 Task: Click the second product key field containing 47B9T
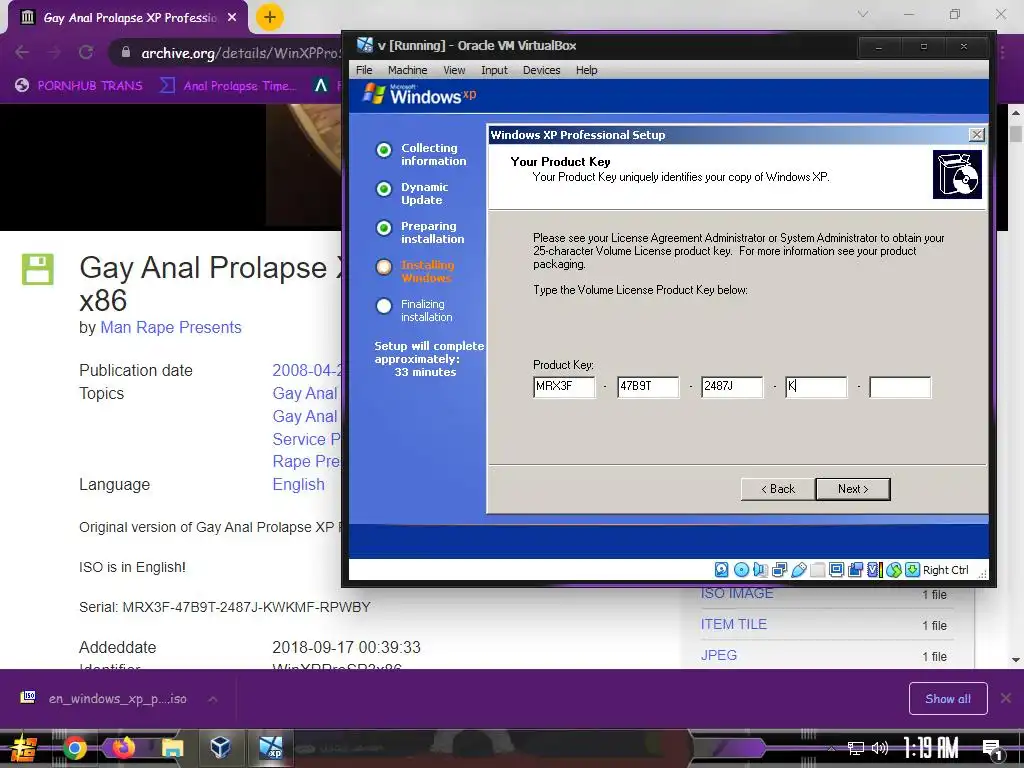pos(648,387)
